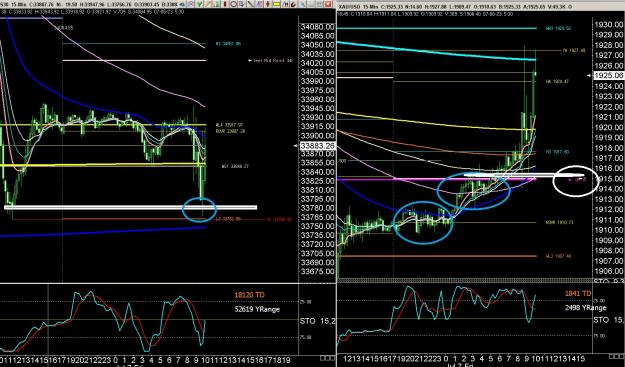Click the ML3 1907.45 level label
Screen dimensions: 625x367
point(558,256)
